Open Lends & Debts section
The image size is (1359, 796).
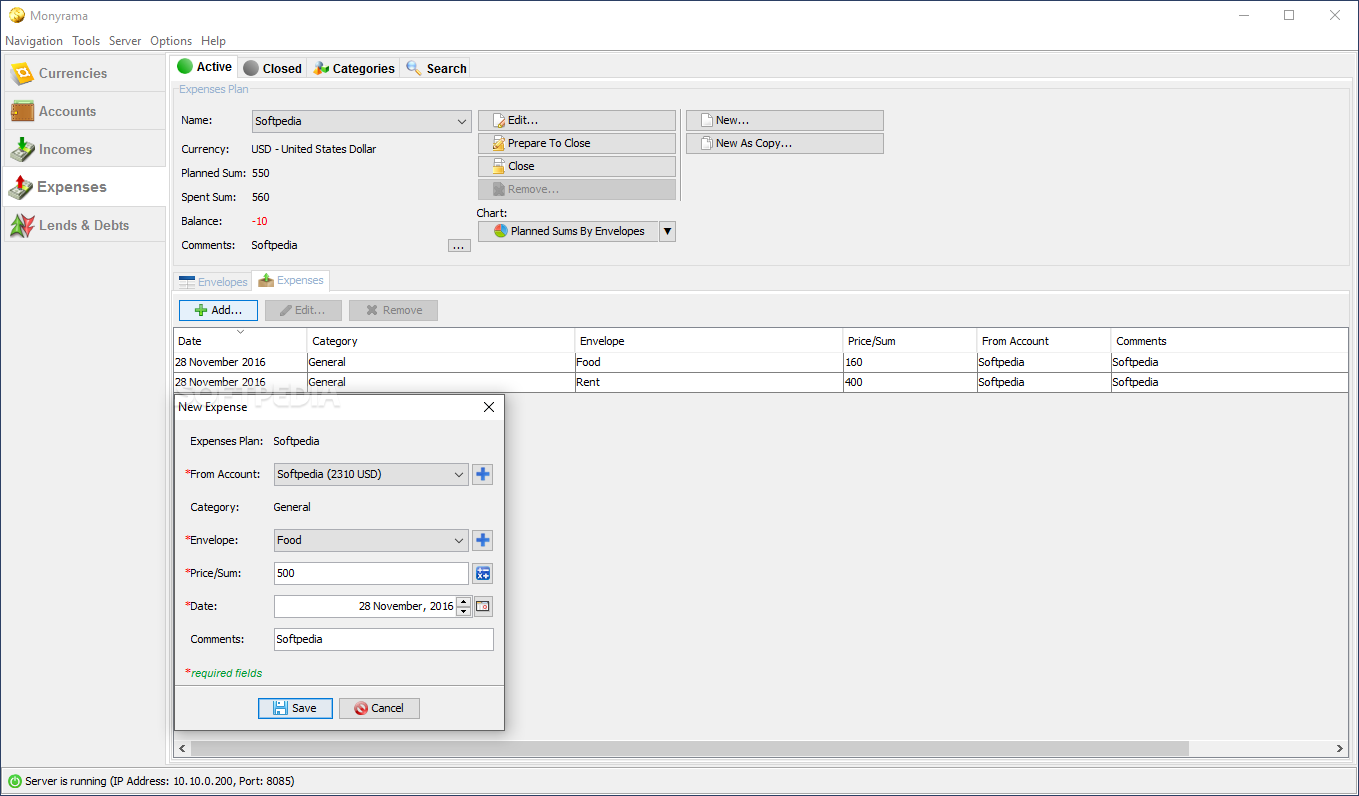[x=85, y=225]
